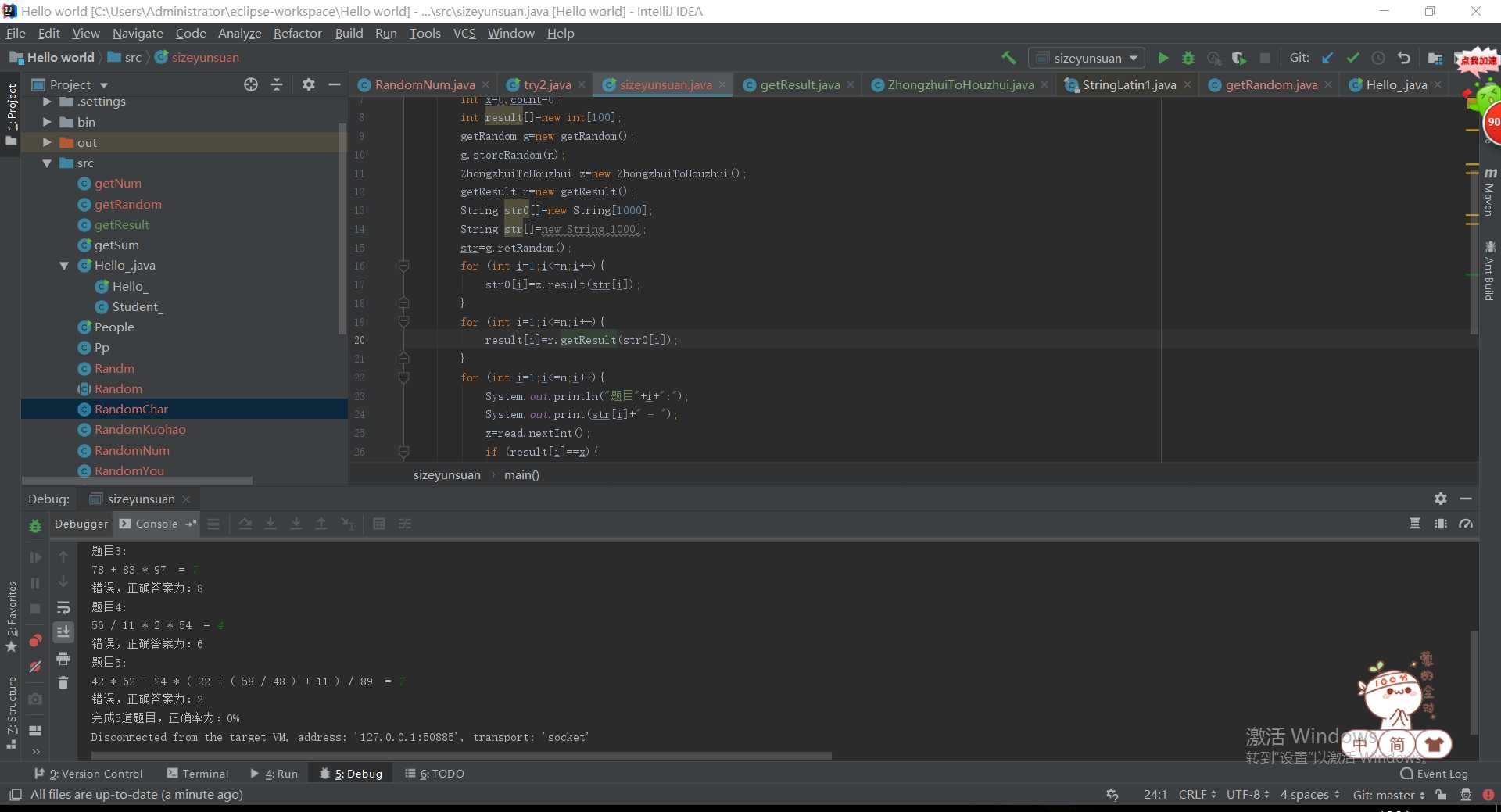Screen dimensions: 1501x812
Task: Switch to the RandomNum.java tab
Action: coord(425,84)
